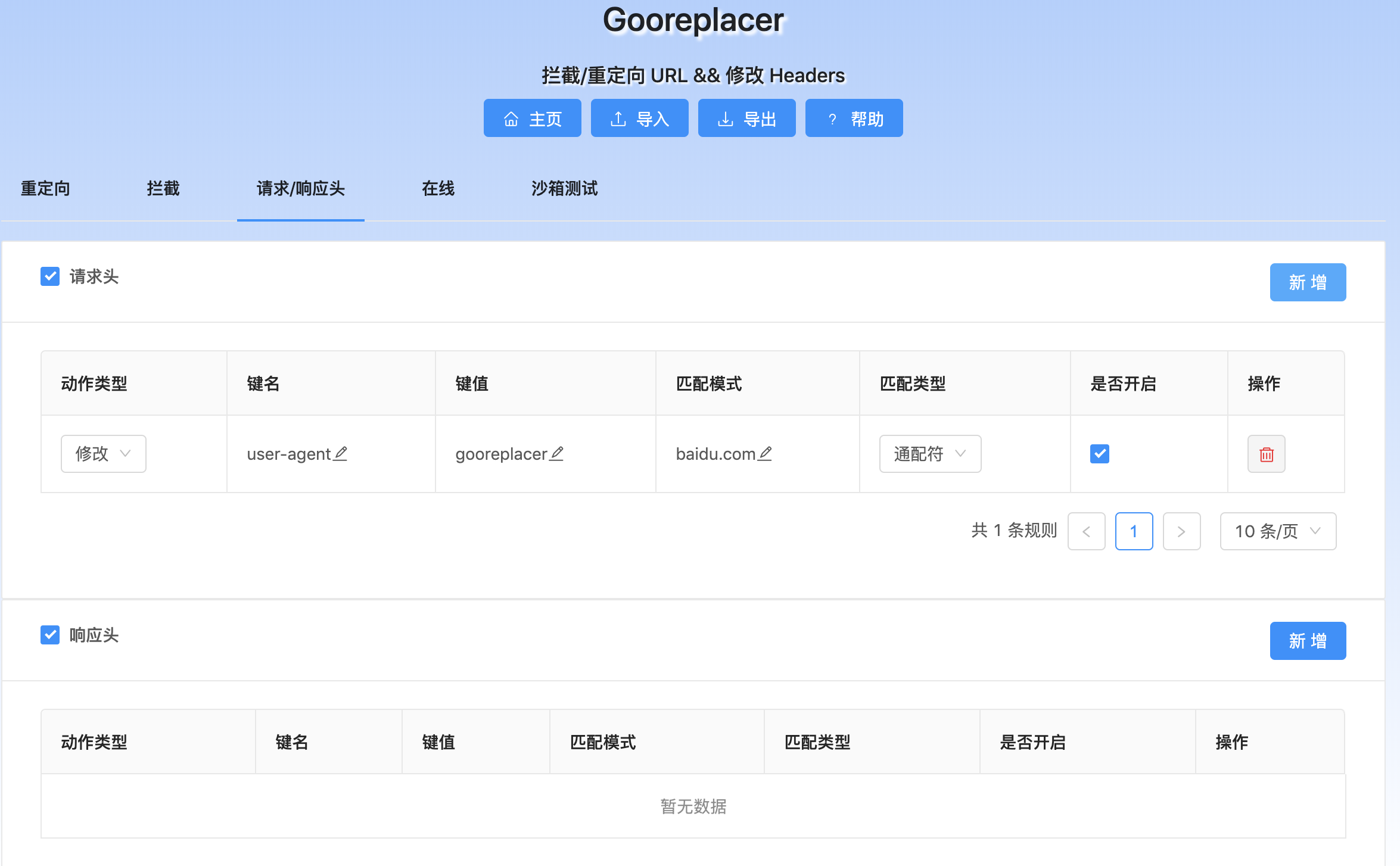Image resolution: width=1400 pixels, height=866 pixels.
Task: Click 新增 button in 响应头 section
Action: (1308, 641)
